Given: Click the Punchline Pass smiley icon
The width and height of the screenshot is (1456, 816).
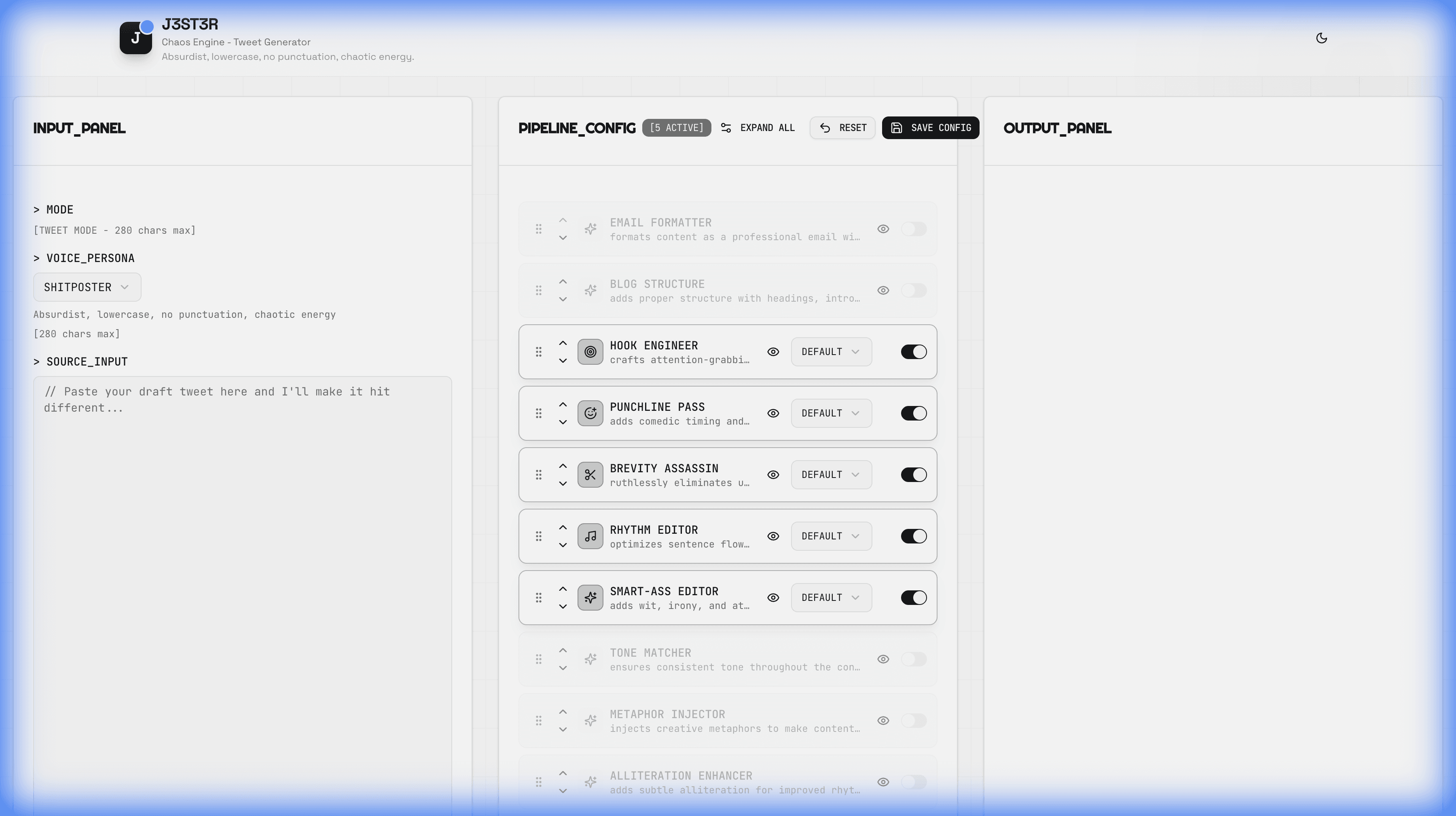Looking at the screenshot, I should click(x=590, y=413).
